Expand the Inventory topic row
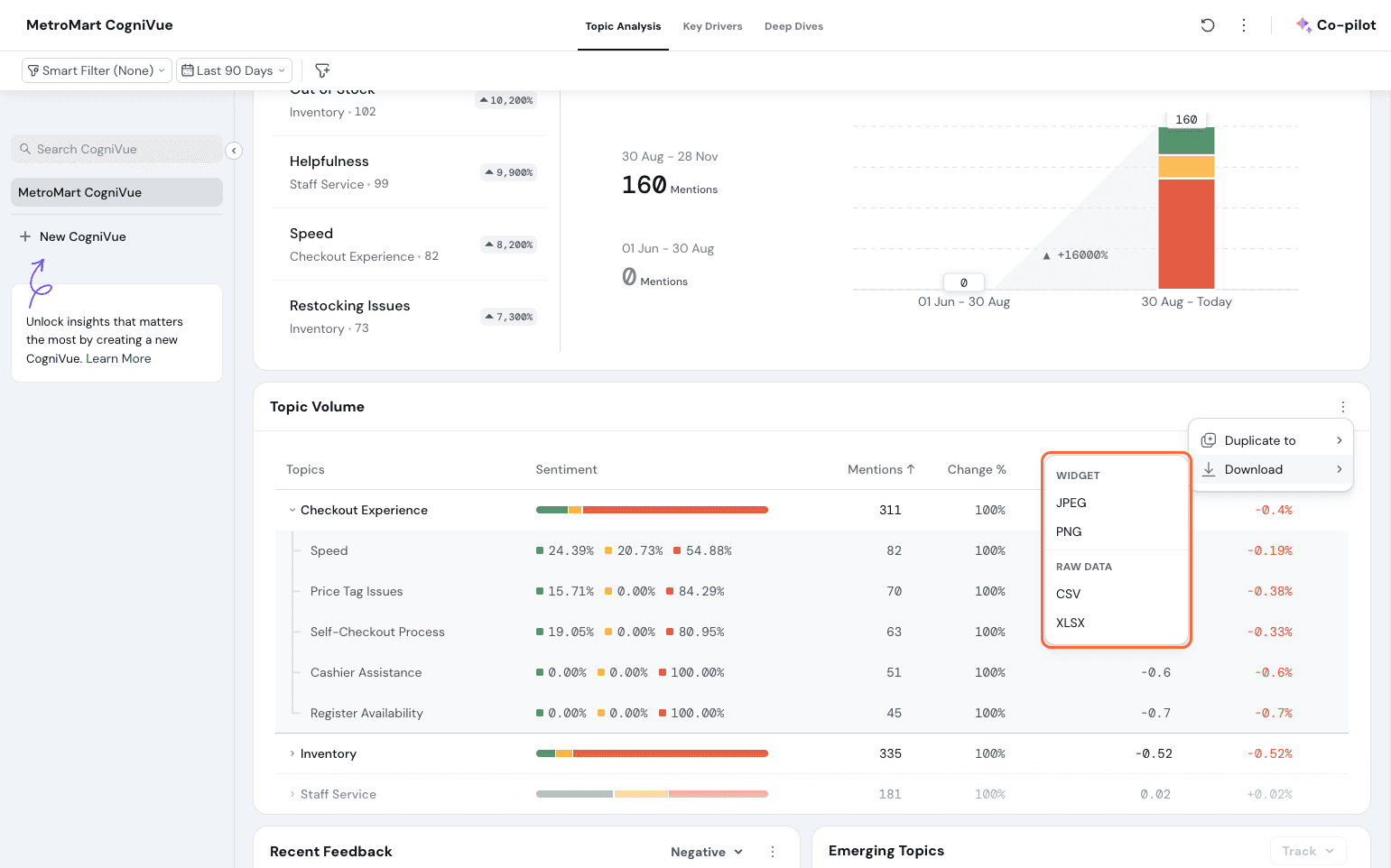Screen dimensions: 1391x868 tap(292, 753)
